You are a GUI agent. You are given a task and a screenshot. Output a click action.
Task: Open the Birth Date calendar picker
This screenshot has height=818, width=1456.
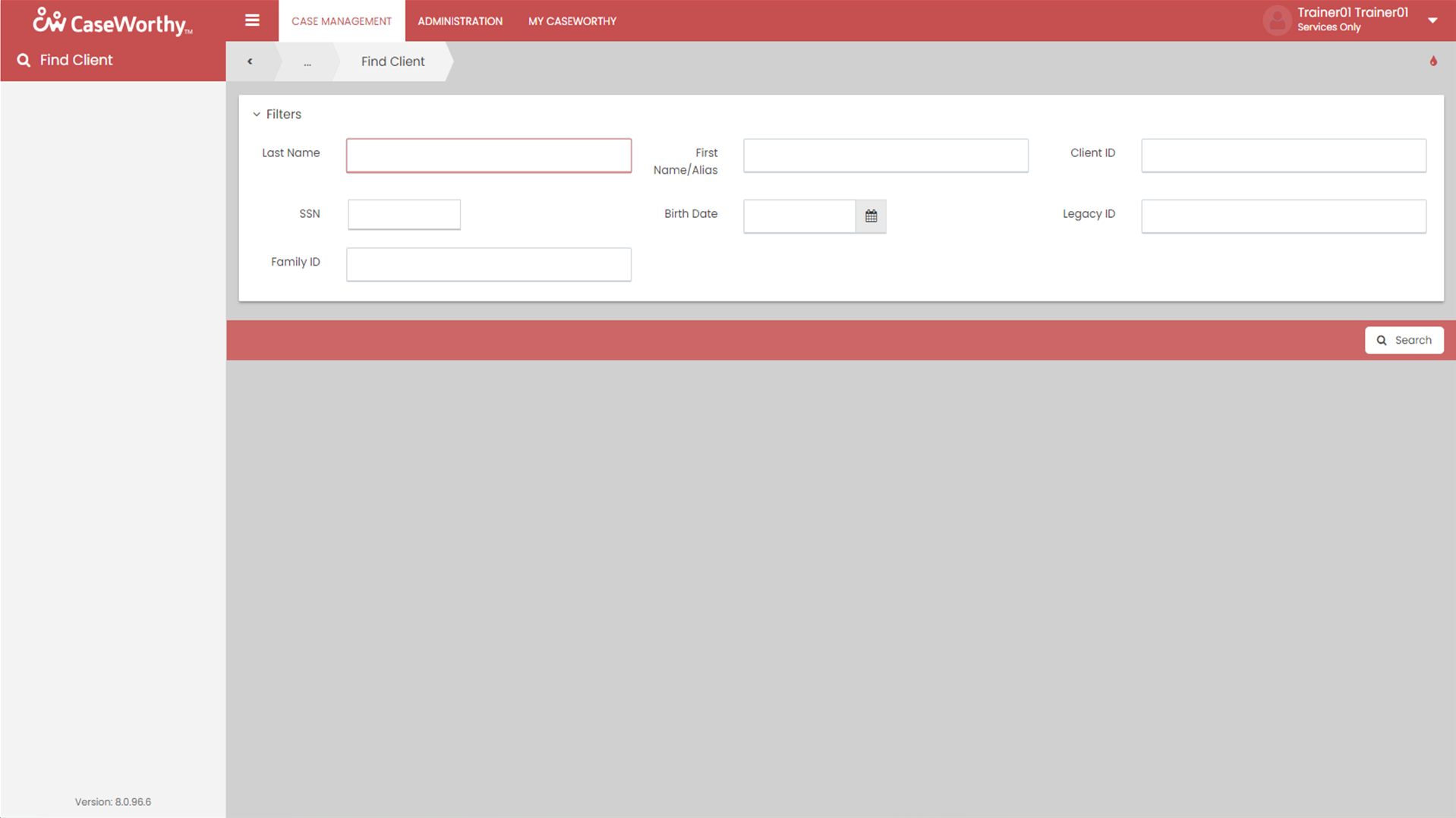pos(871,216)
